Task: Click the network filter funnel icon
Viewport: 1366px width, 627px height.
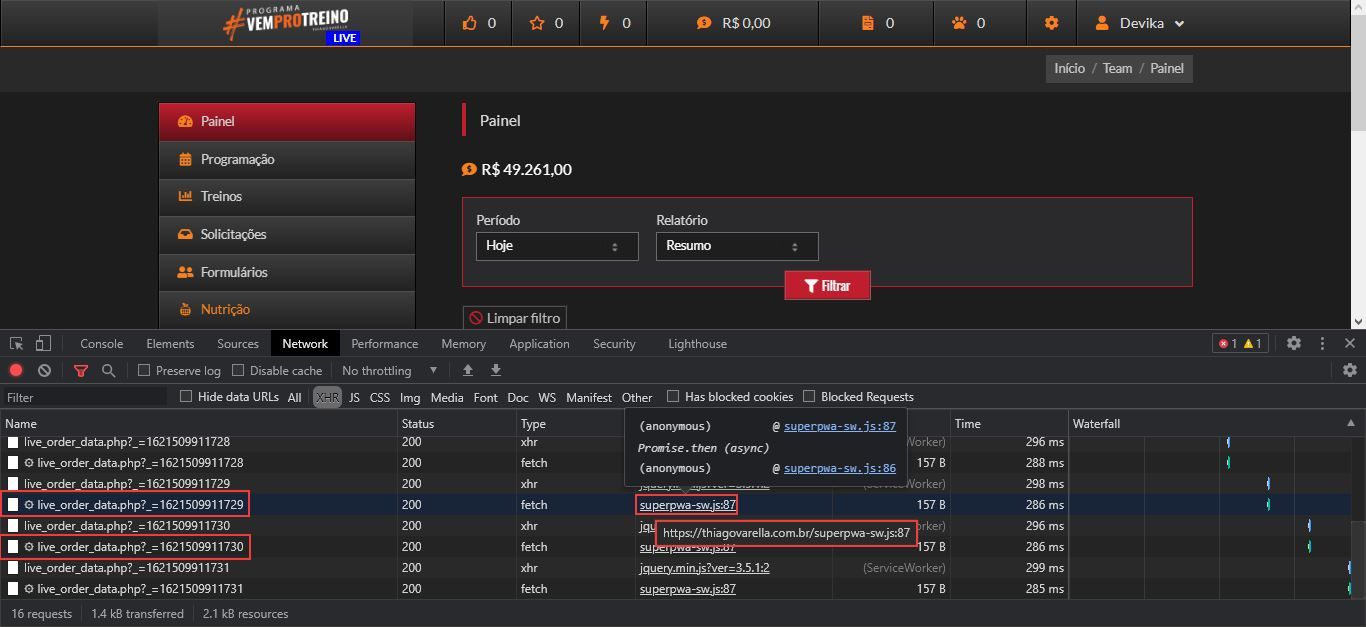Action: 81,370
